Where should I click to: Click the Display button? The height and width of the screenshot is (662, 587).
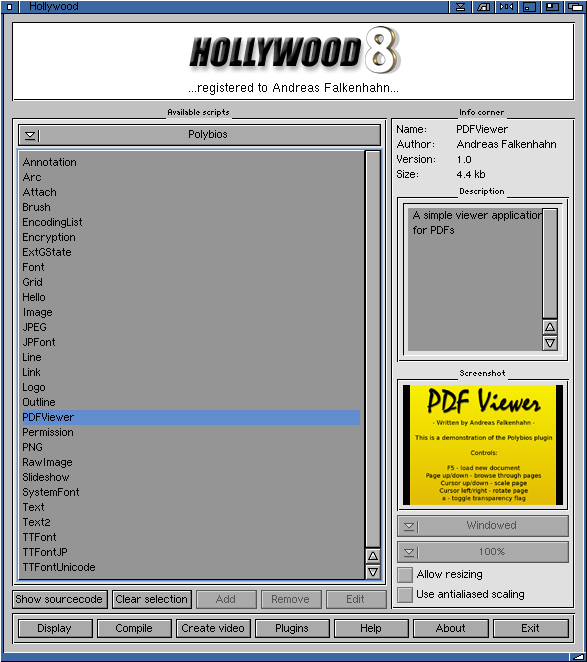pyautogui.click(x=55, y=628)
